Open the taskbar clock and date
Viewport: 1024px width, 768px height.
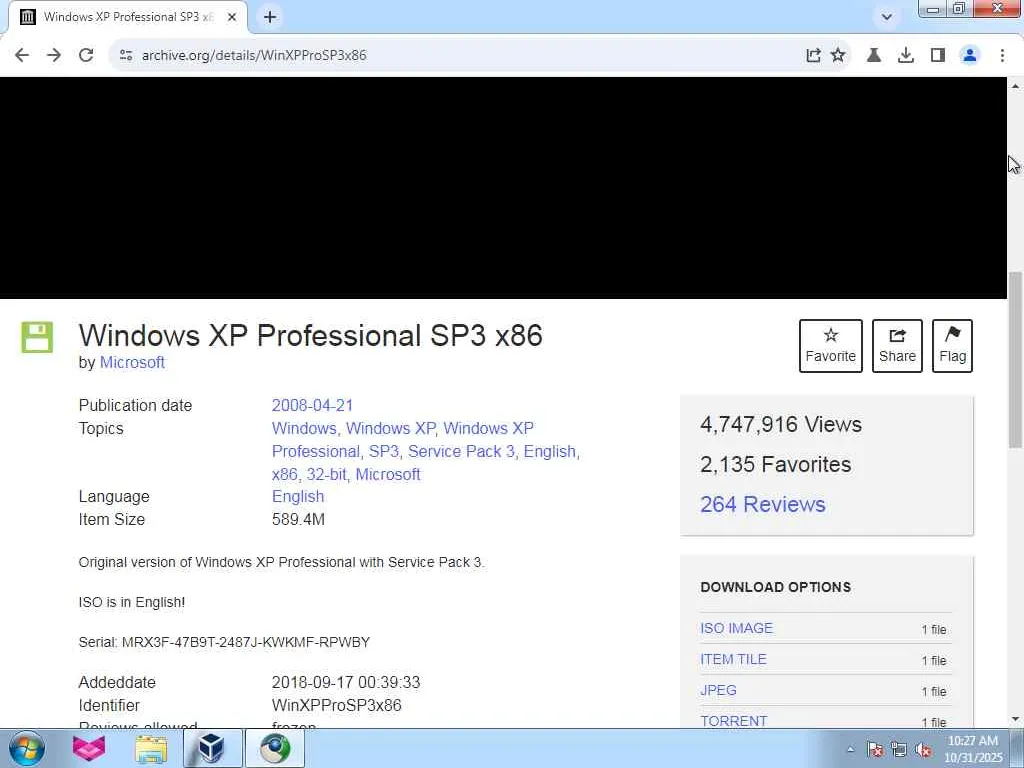pos(973,749)
